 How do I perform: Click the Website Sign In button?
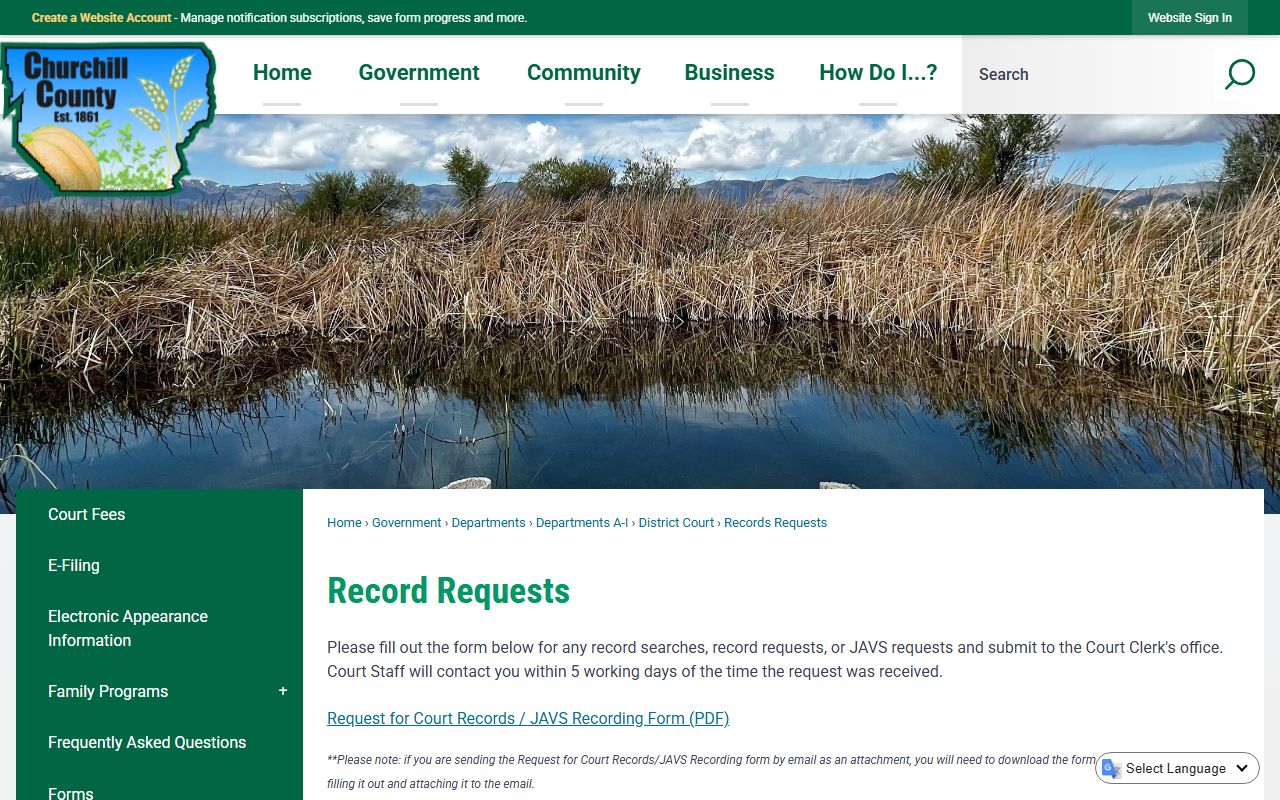pos(1189,18)
